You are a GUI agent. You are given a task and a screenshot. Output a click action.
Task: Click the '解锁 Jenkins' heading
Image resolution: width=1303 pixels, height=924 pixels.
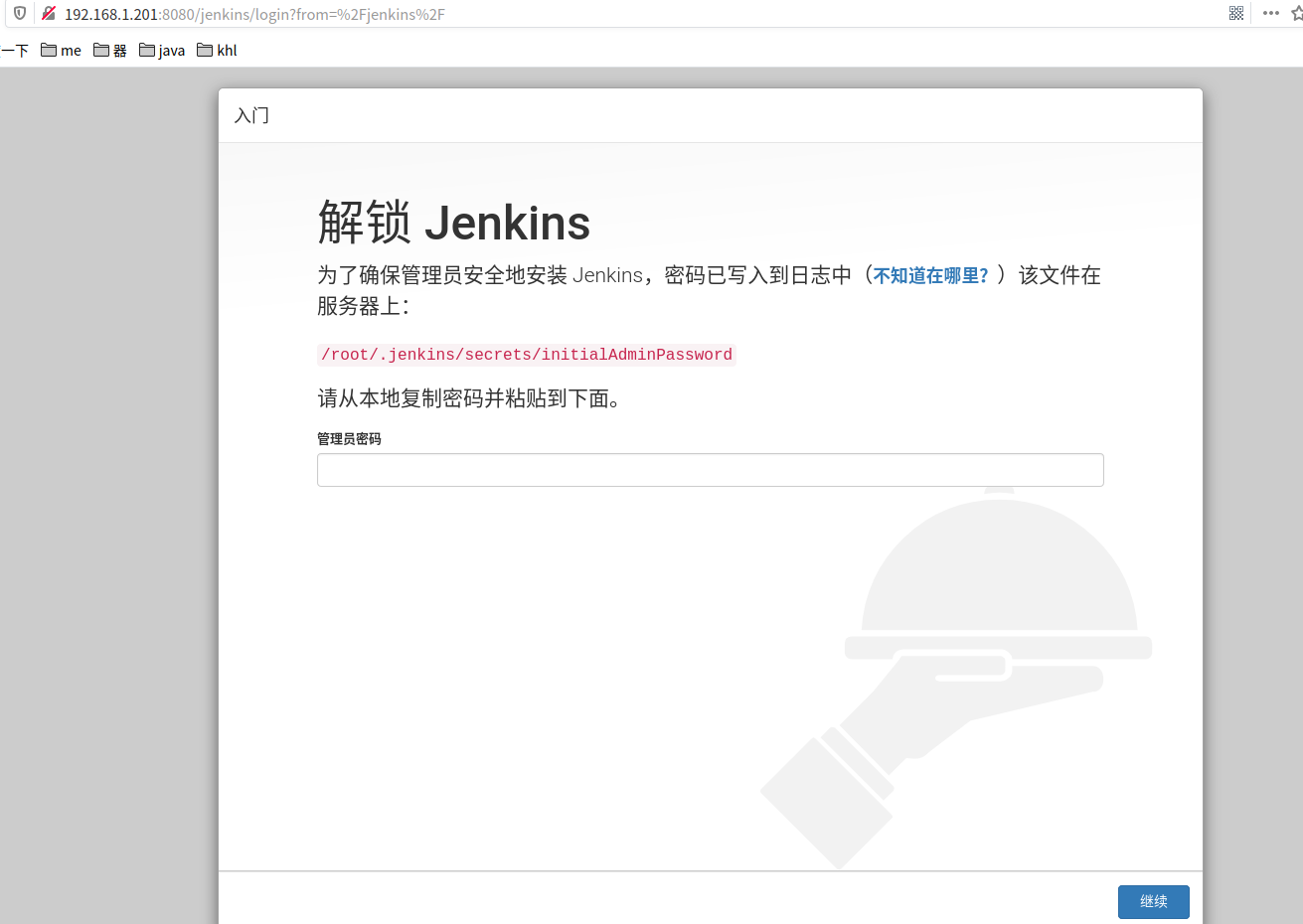tap(454, 222)
